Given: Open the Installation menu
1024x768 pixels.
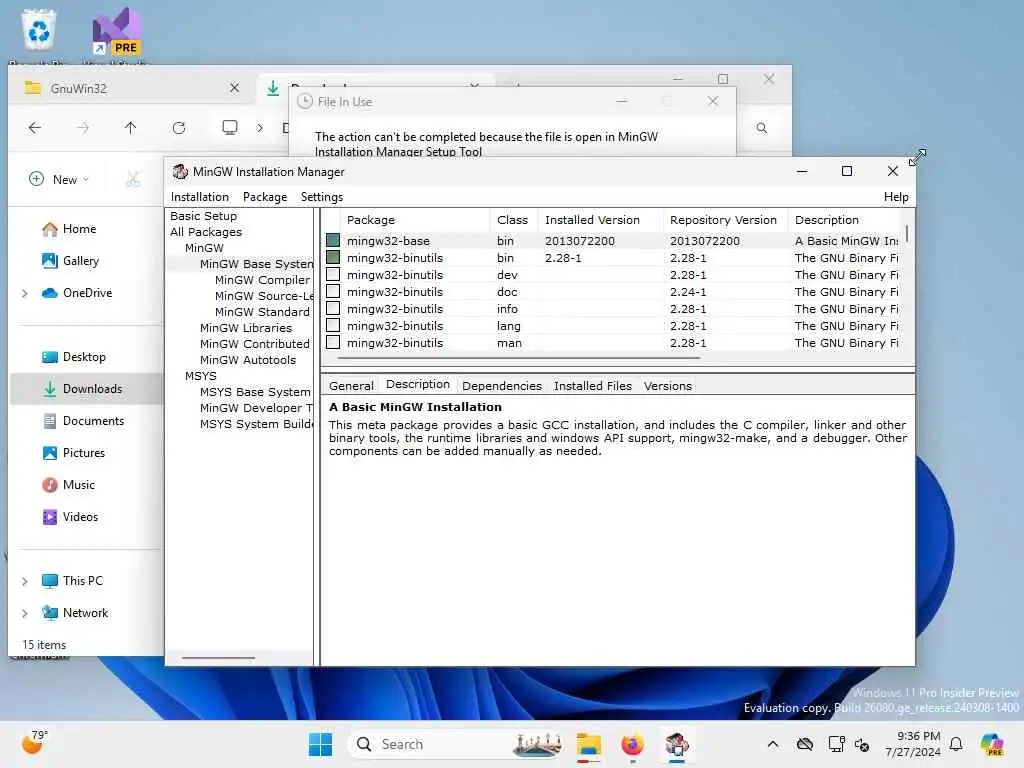Looking at the screenshot, I should pyautogui.click(x=200, y=197).
